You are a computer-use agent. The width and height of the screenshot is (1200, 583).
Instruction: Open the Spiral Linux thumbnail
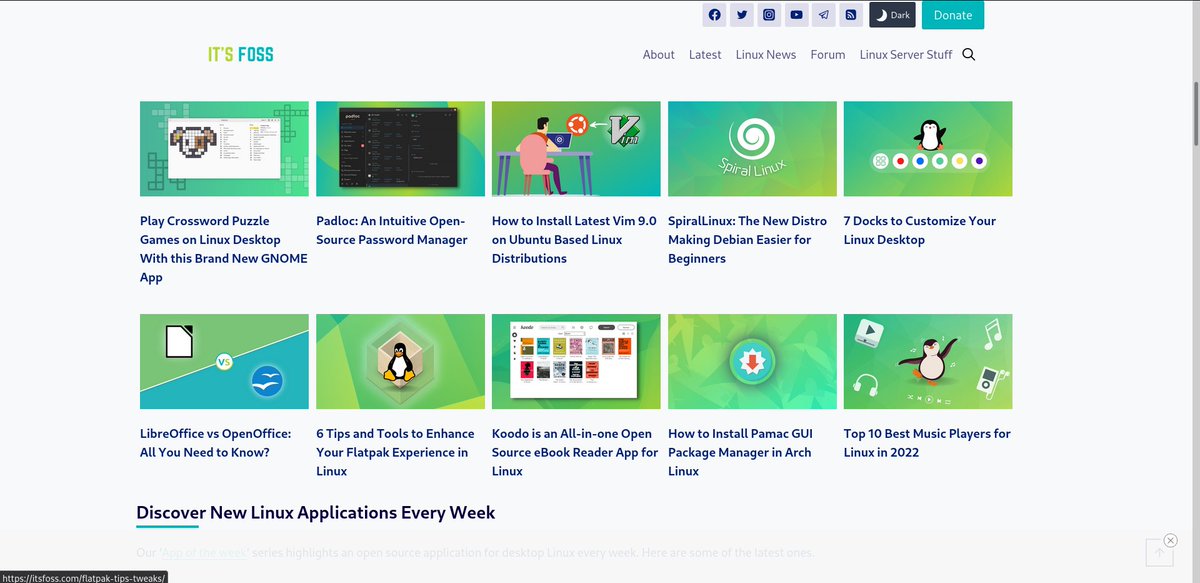click(x=752, y=148)
